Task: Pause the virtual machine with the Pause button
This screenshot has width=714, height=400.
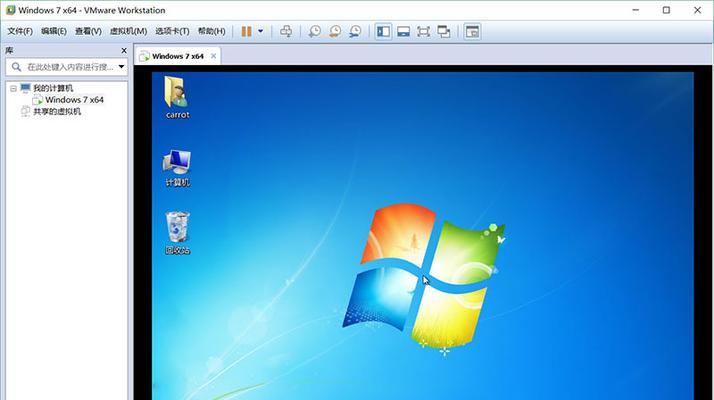Action: pyautogui.click(x=246, y=31)
